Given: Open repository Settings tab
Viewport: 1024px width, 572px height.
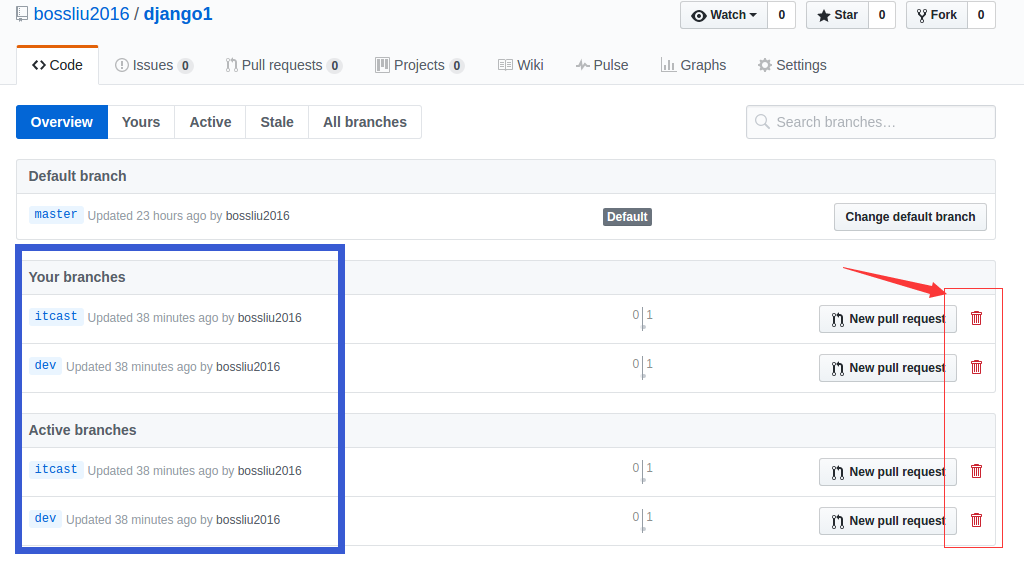Looking at the screenshot, I should point(792,65).
